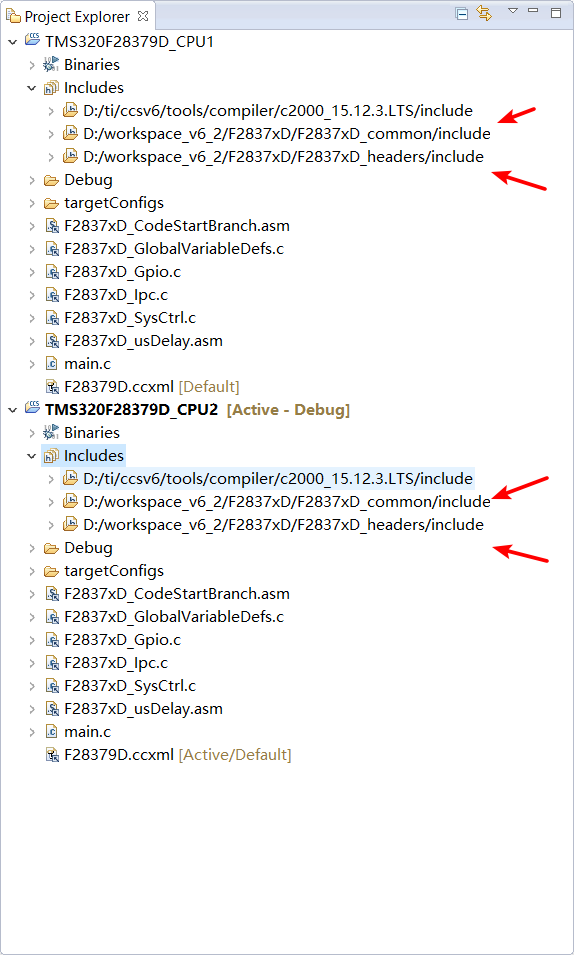This screenshot has height=955, width=574.
Task: Open the View Menu dropdown triangle
Action: coord(512,10)
